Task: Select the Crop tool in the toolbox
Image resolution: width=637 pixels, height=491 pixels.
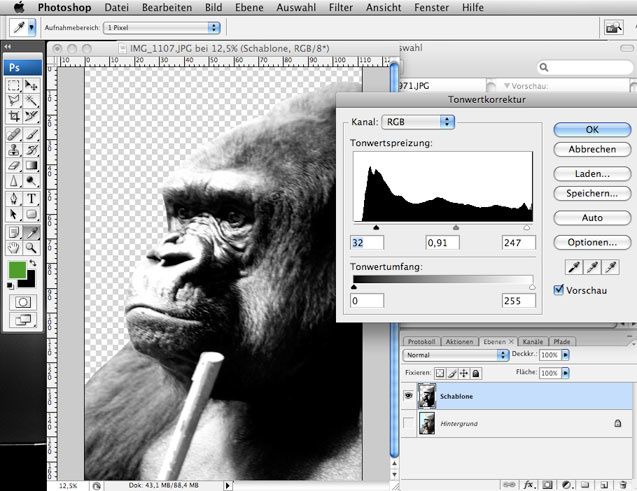Action: pyautogui.click(x=14, y=116)
